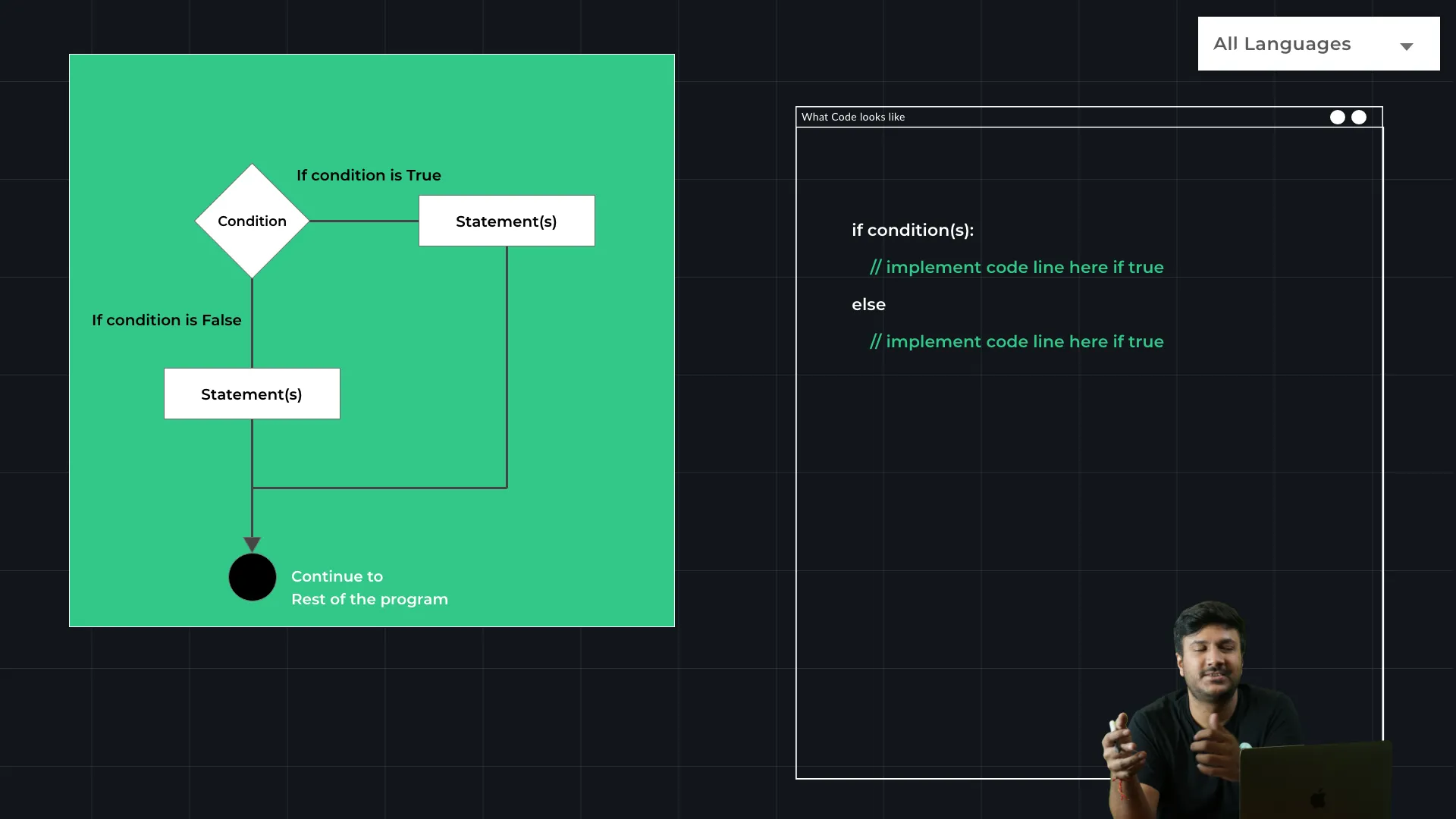
Task: Click the second green comment line under else
Action: tap(1016, 341)
